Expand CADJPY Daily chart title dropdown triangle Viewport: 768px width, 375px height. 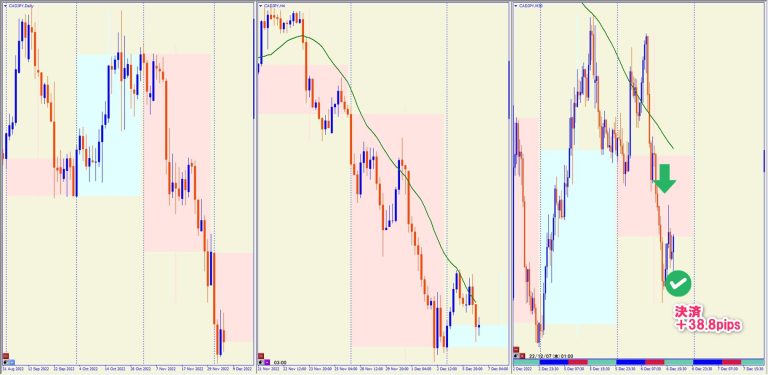[5, 6]
